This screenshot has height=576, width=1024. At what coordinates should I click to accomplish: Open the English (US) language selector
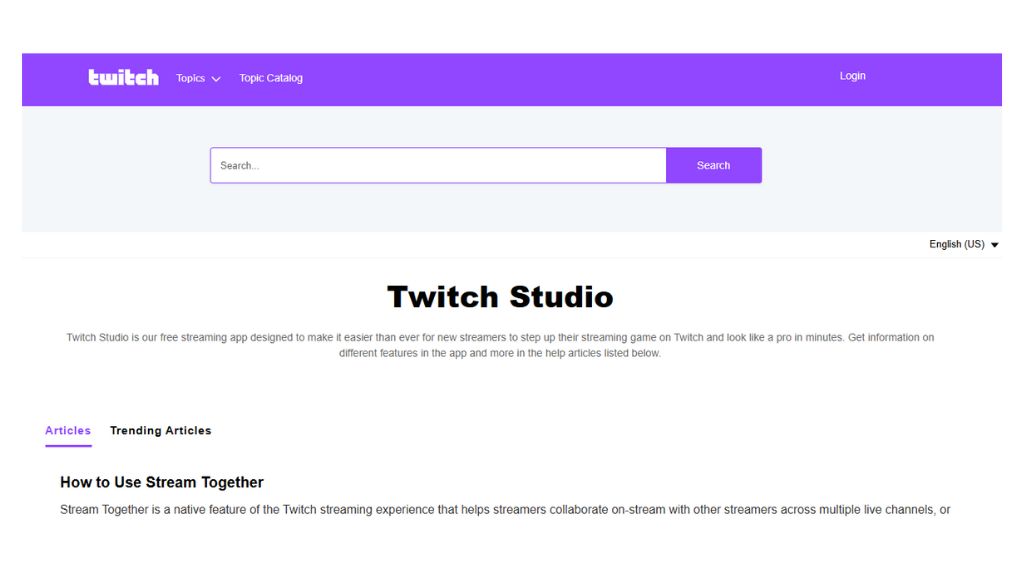(957, 244)
